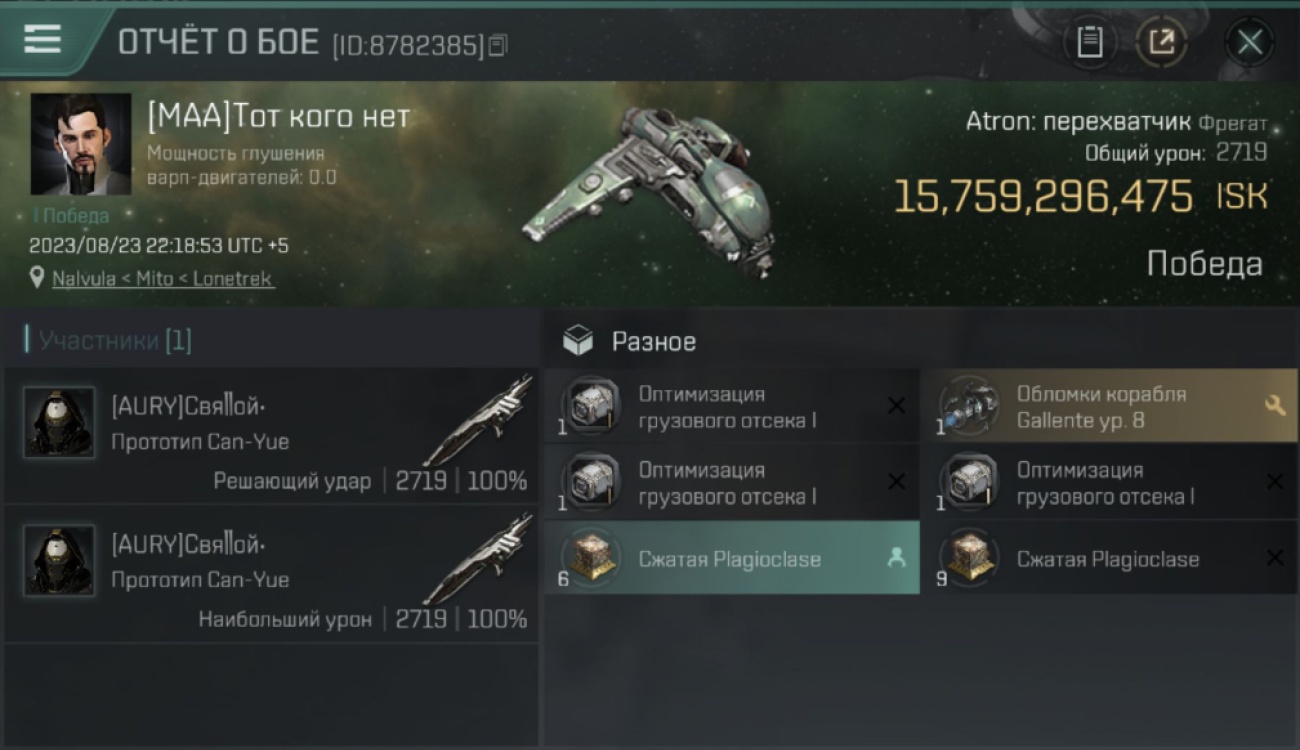Select the Обломки корабля Gallente ур. 8 item
The width and height of the screenshot is (1300, 750).
pyautogui.click(x=1110, y=406)
